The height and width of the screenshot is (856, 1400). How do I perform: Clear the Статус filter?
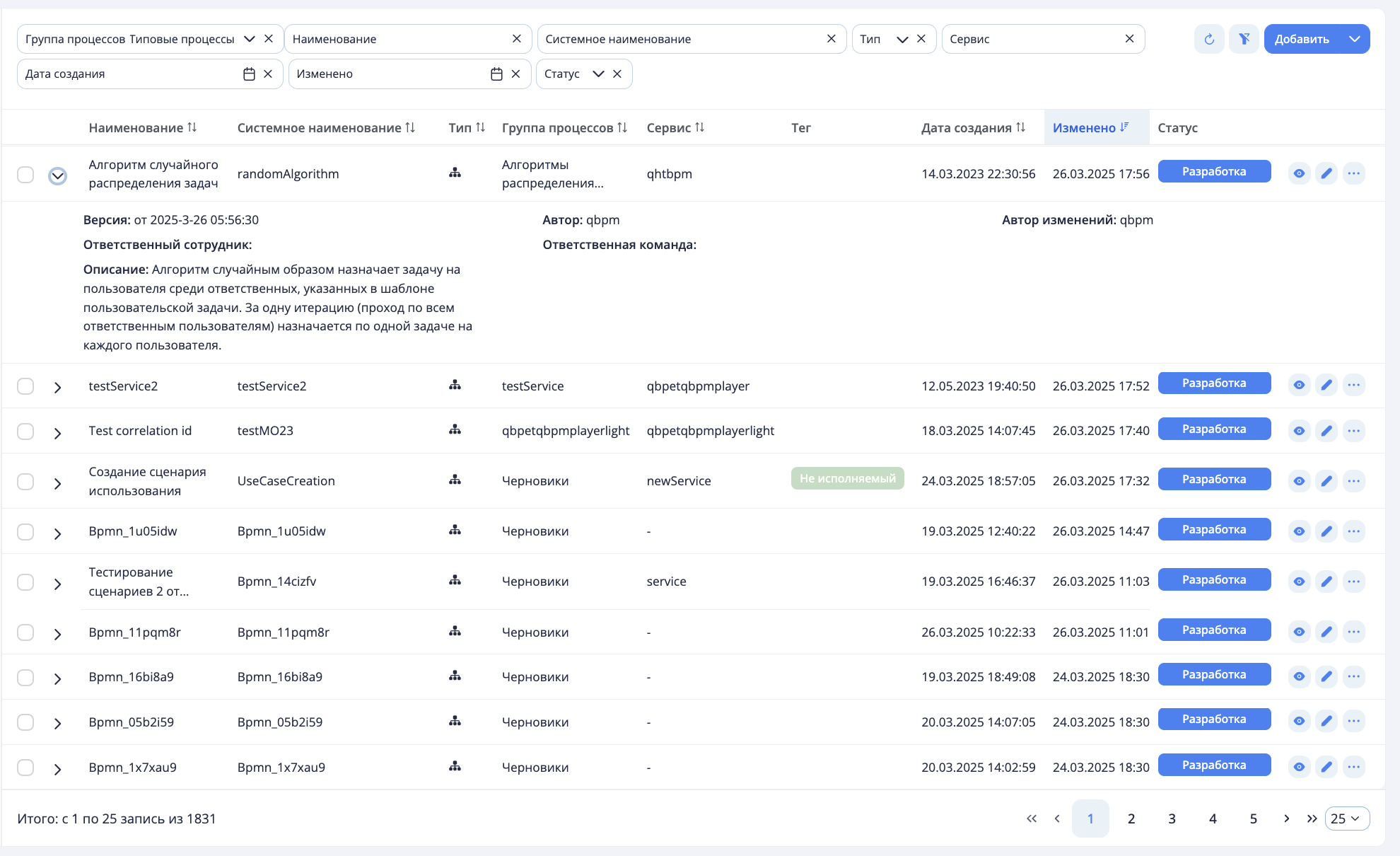[617, 74]
